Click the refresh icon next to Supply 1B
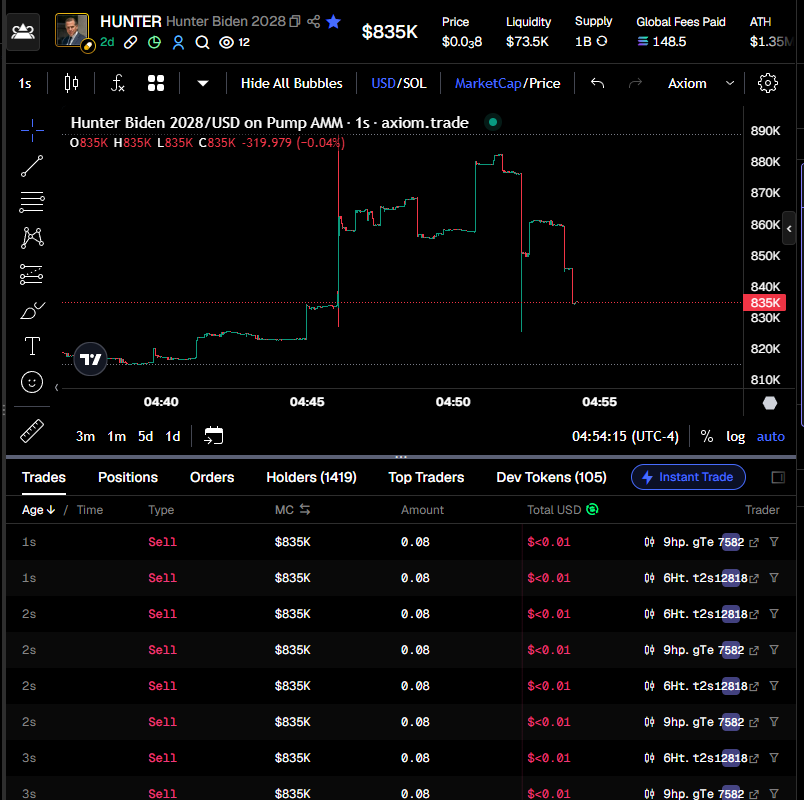Image resolution: width=804 pixels, height=800 pixels. coord(602,42)
